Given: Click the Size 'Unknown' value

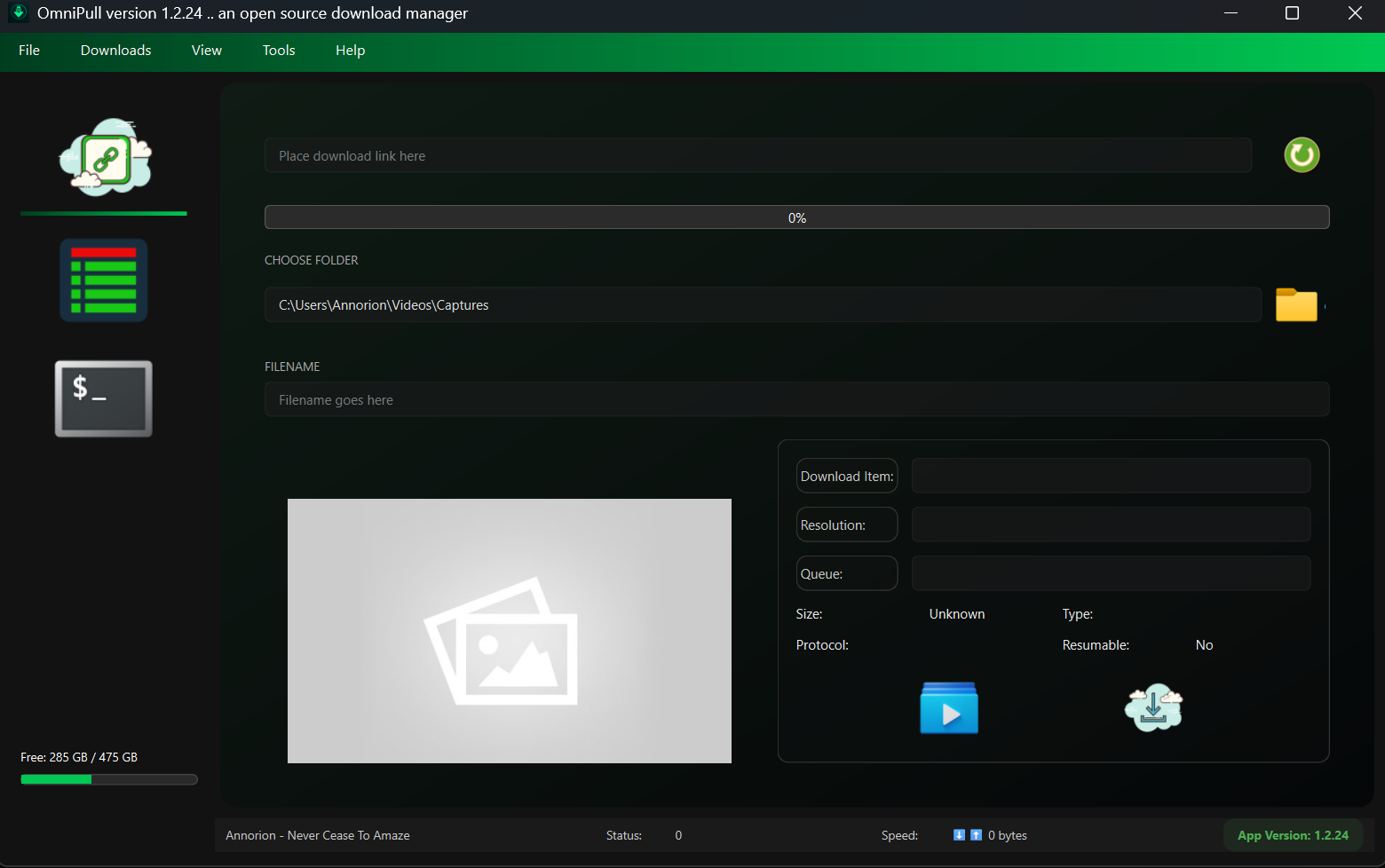Looking at the screenshot, I should (957, 614).
